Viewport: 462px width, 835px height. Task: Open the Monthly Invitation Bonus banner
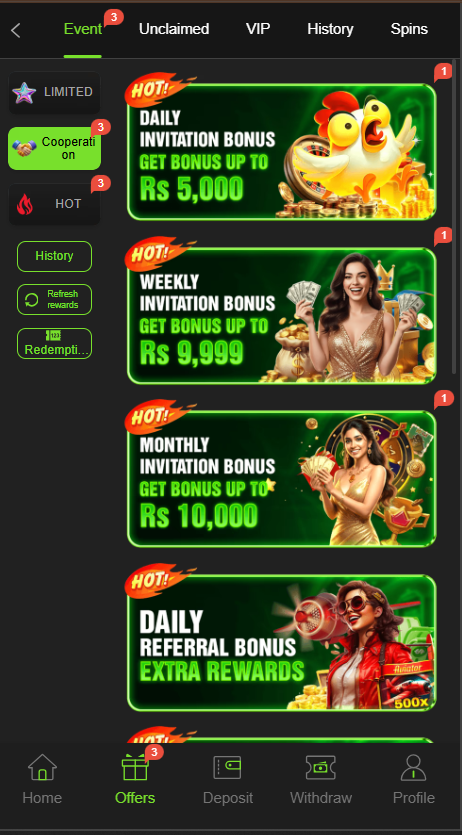point(282,479)
